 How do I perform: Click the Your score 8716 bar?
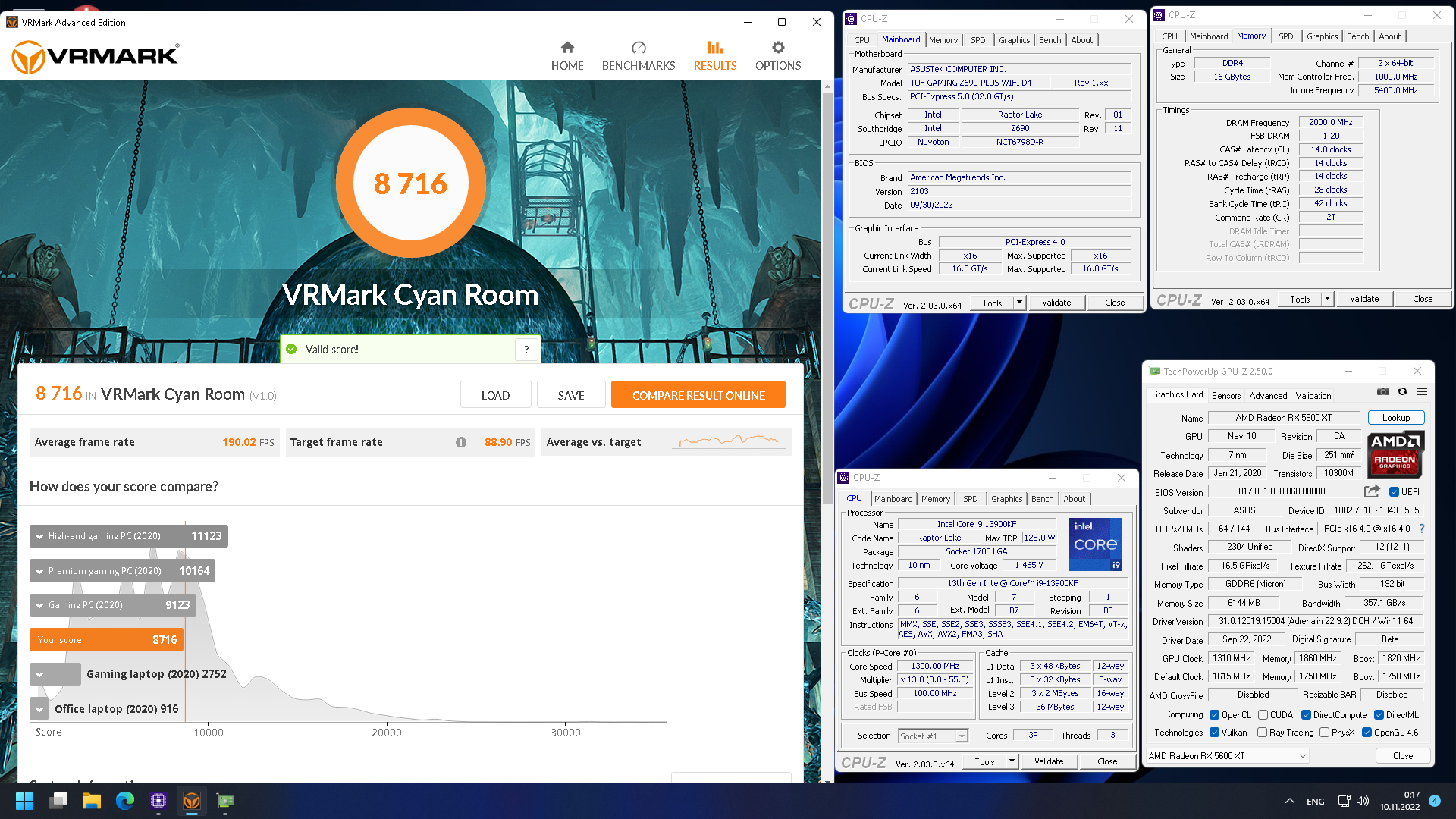point(106,640)
